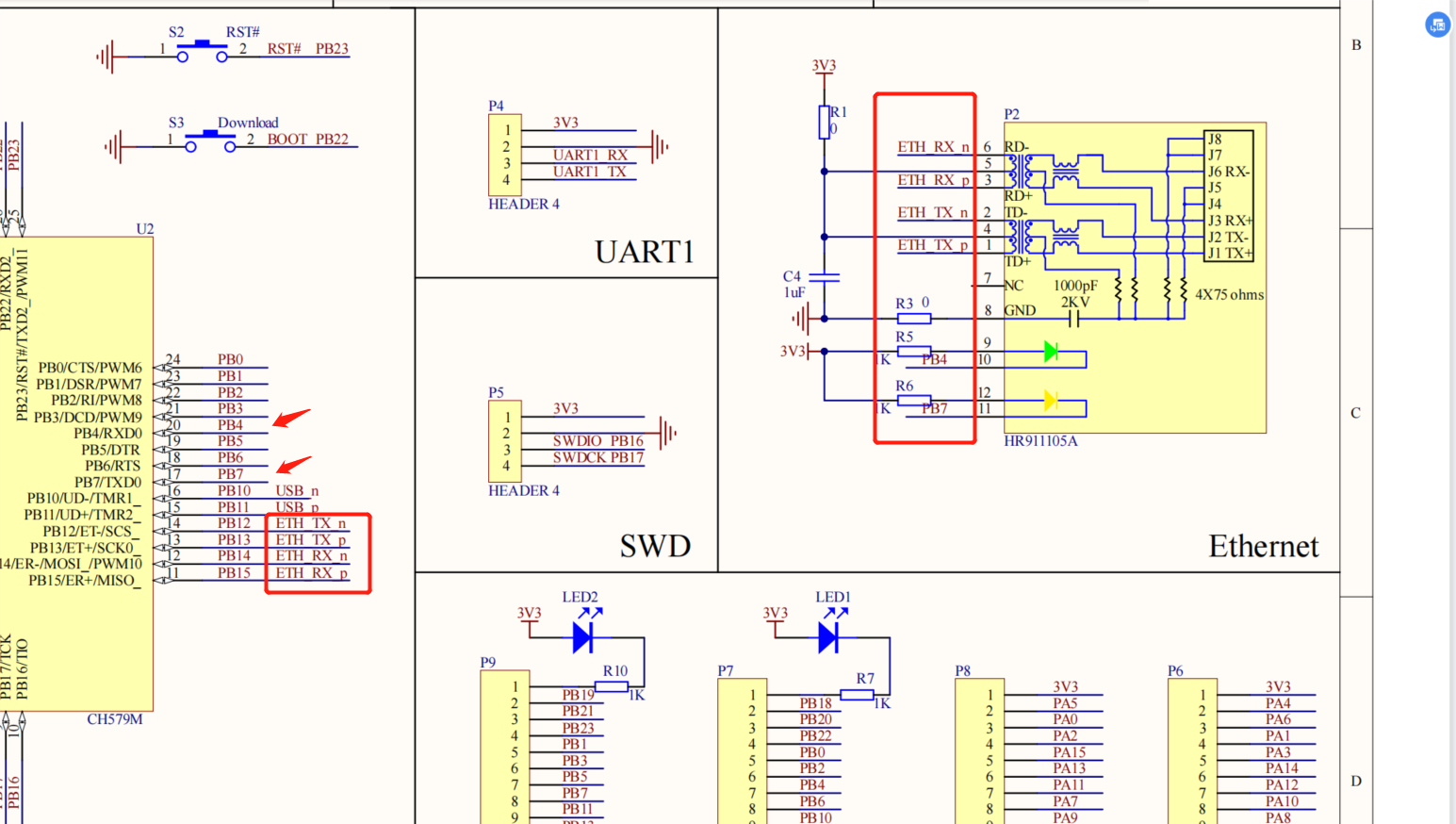Click the 'CH579M' chip label
Screen dimensions: 1456x824
pyautogui.click(x=115, y=719)
